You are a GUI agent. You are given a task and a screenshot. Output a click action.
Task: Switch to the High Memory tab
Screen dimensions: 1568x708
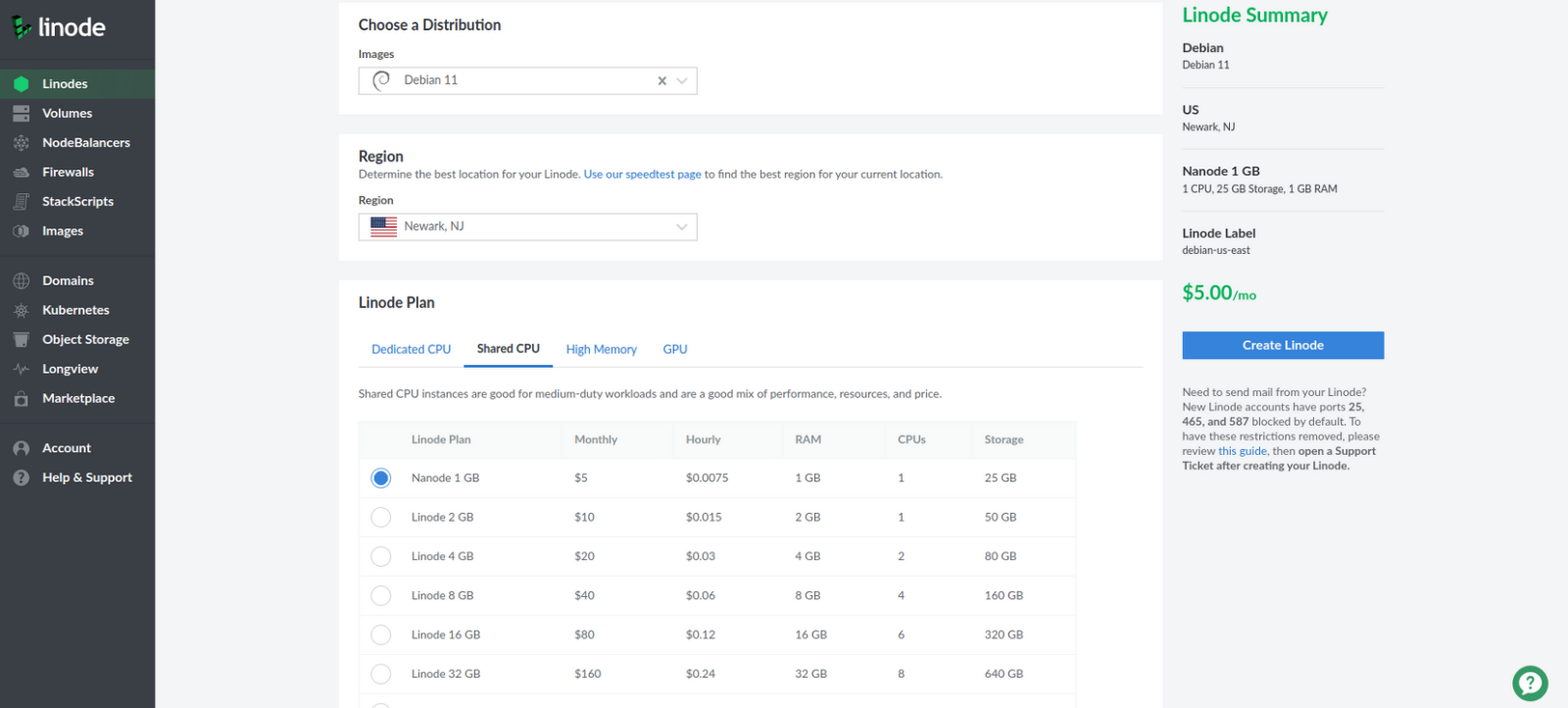601,350
